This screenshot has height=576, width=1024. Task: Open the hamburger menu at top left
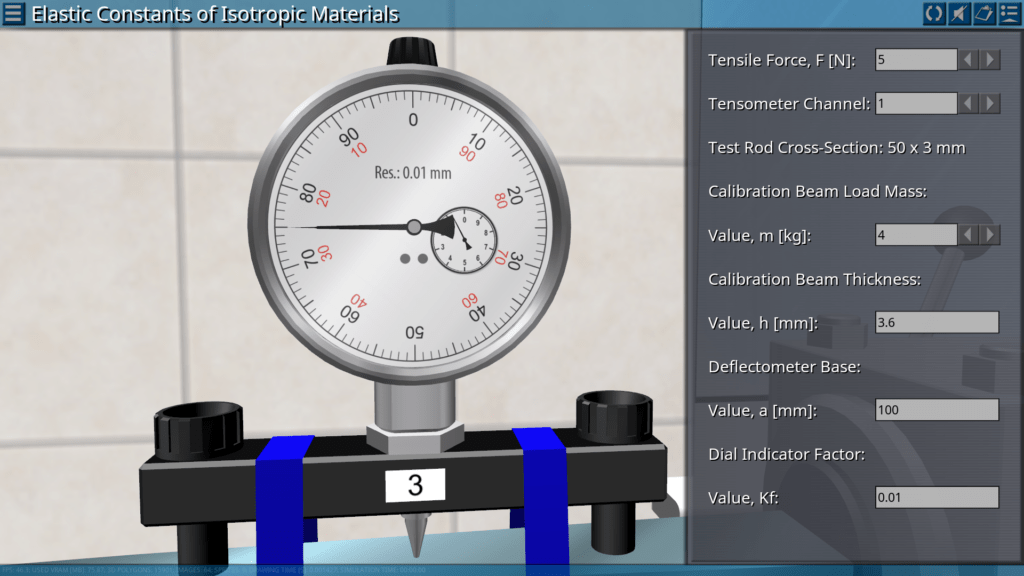coord(15,14)
